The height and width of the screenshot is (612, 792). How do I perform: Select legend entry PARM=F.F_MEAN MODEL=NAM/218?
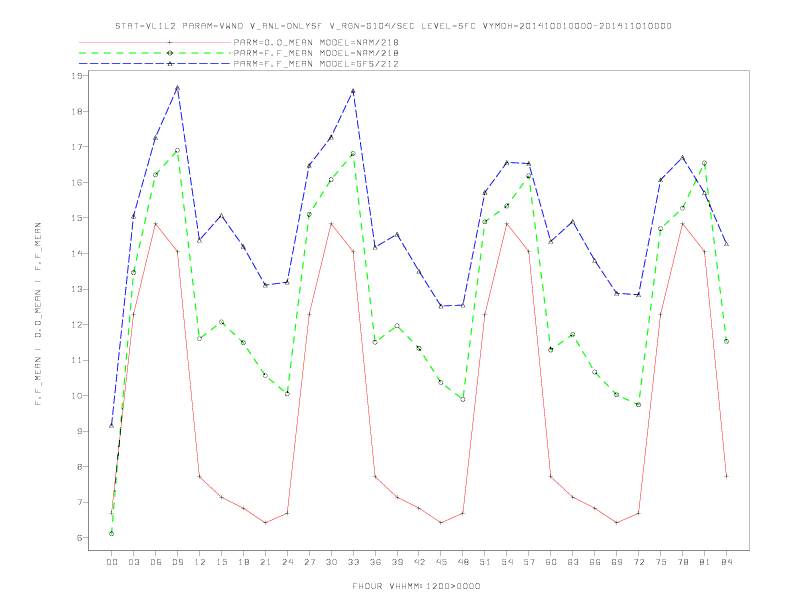click(316, 53)
